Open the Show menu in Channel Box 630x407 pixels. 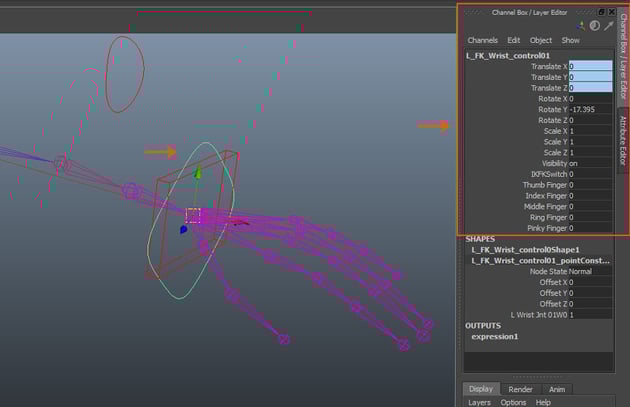pos(570,40)
